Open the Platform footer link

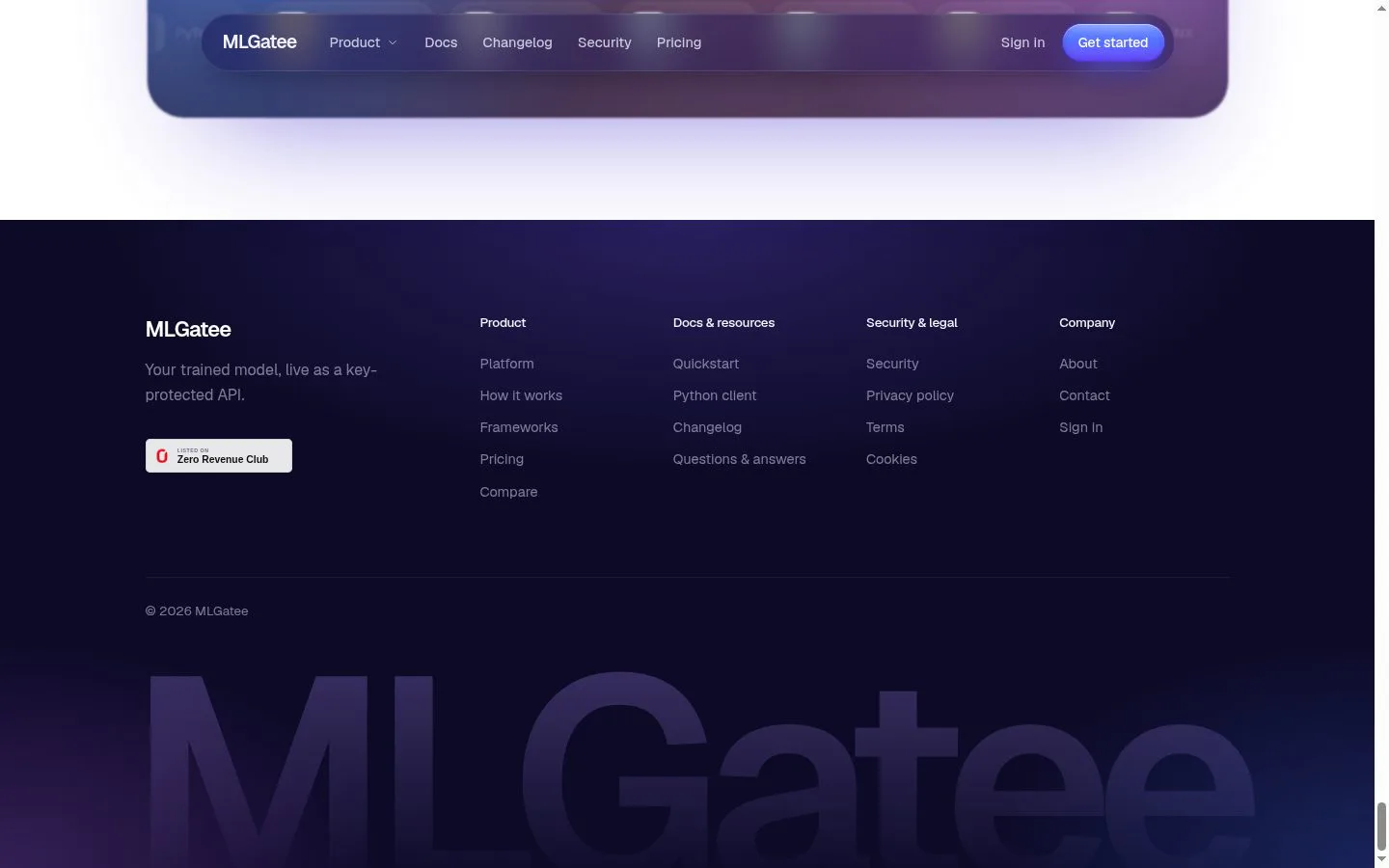pos(506,364)
